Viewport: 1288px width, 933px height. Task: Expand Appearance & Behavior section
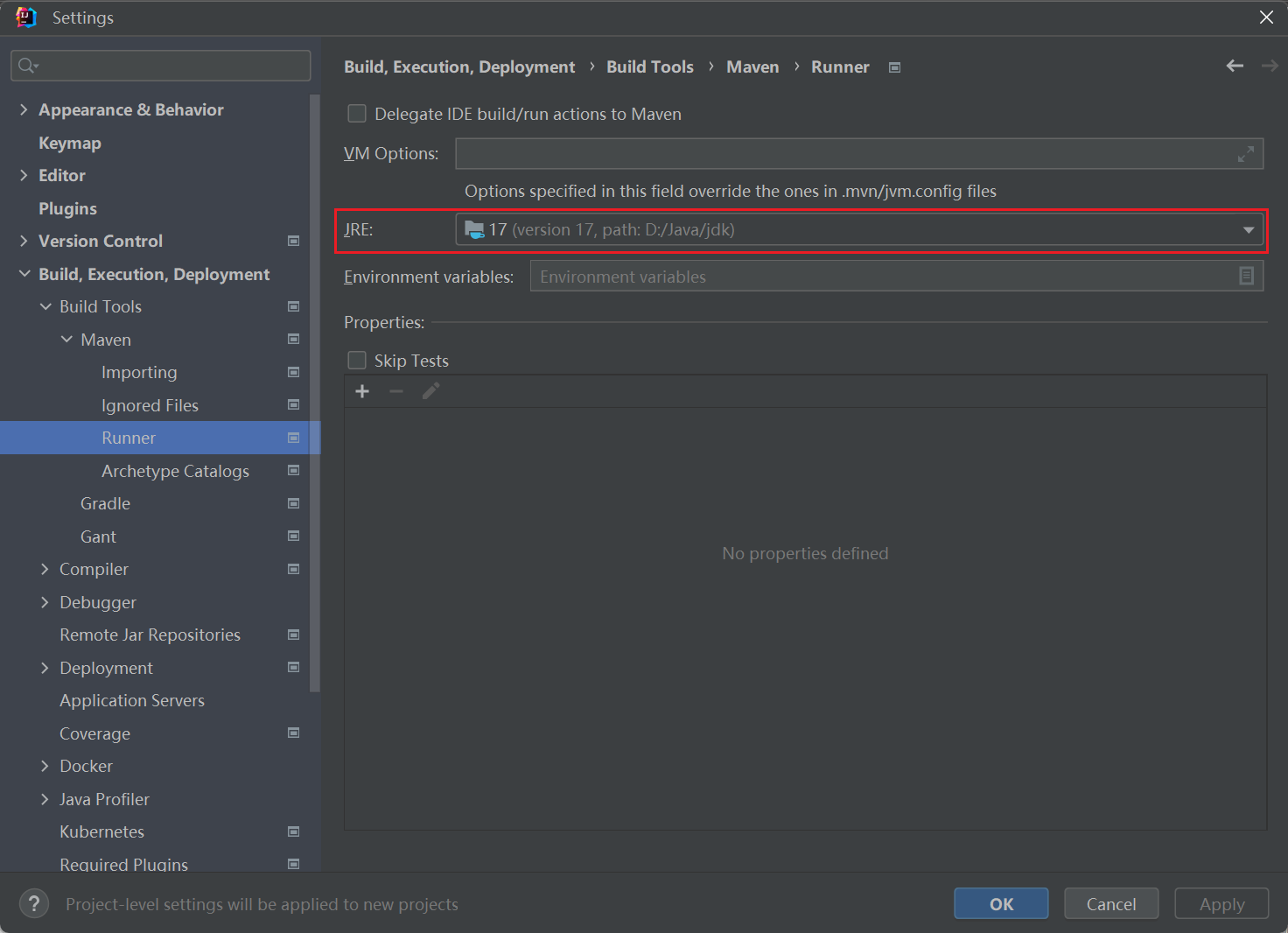[x=24, y=109]
